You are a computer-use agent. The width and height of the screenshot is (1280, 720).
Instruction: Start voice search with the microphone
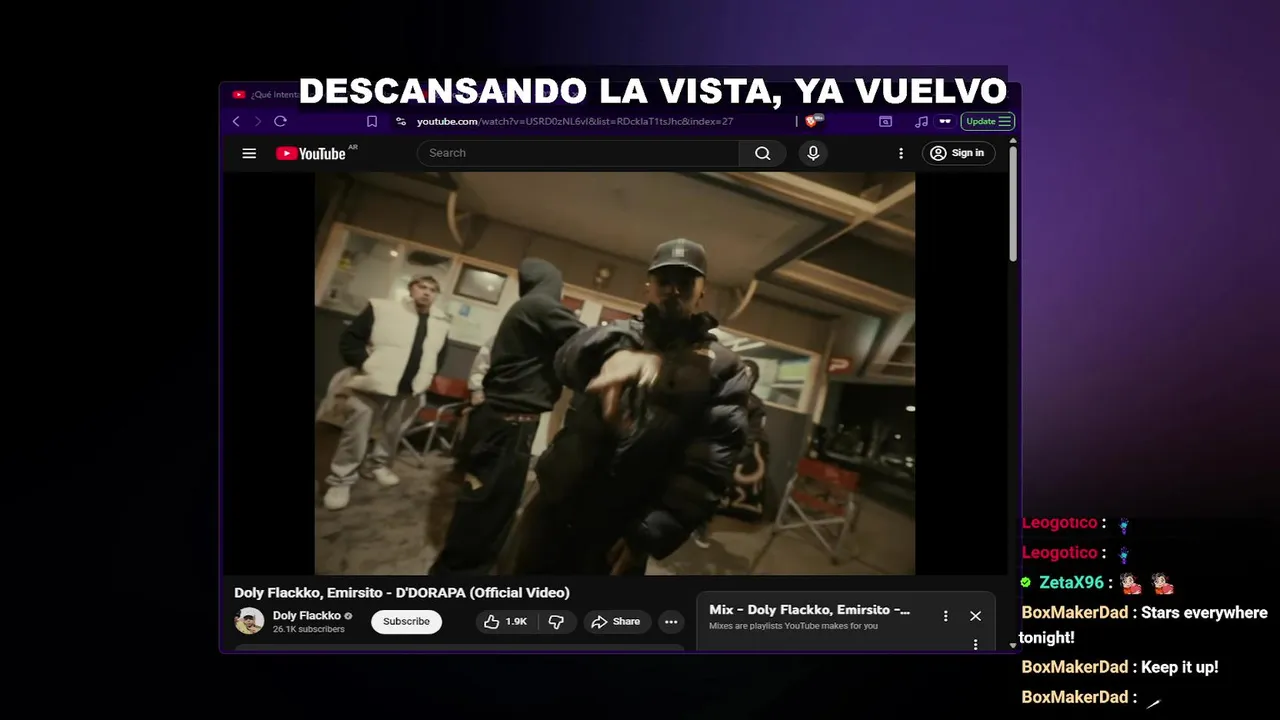pyautogui.click(x=813, y=153)
